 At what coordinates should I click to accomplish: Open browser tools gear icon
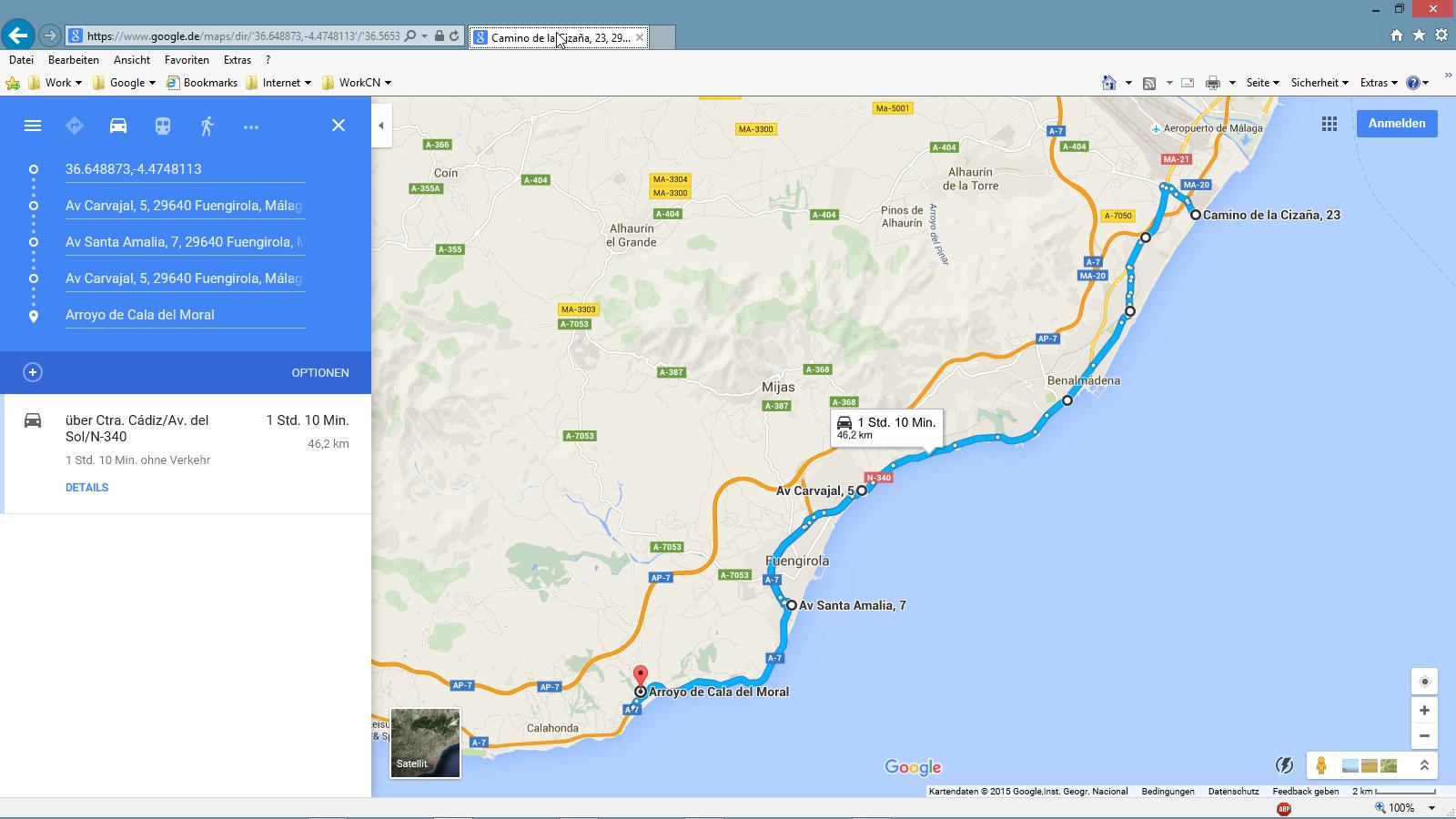(x=1441, y=35)
